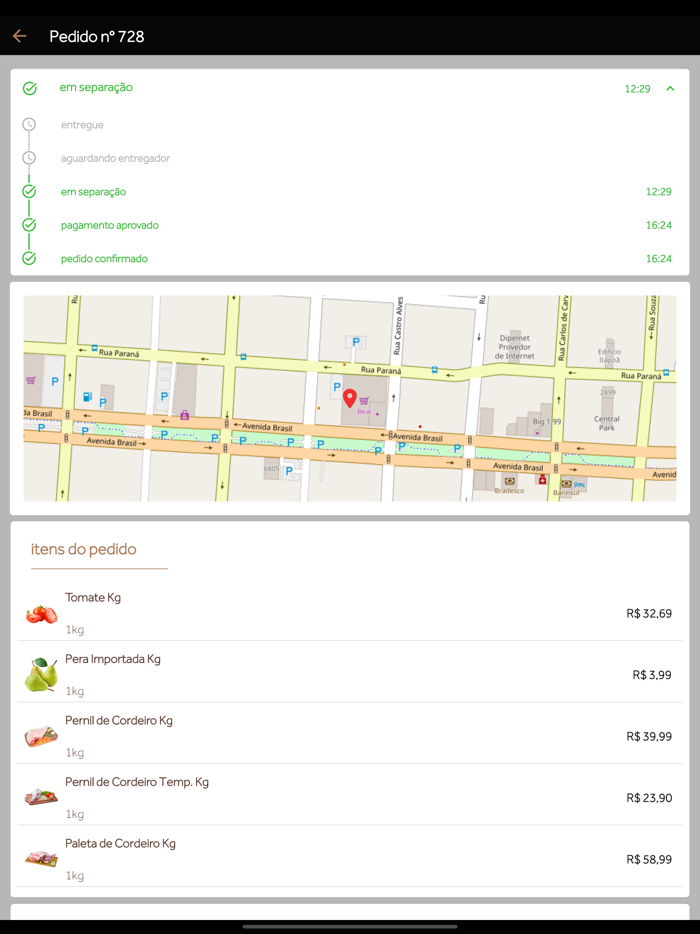Click check icon beside 'pagamento aprovado'
This screenshot has height=934, width=700.
29,225
